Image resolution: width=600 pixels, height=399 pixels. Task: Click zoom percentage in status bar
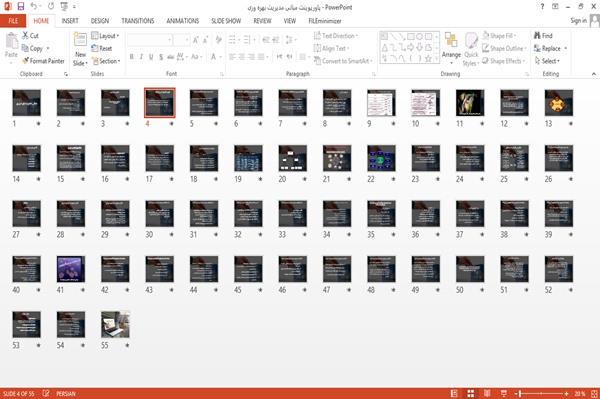point(580,393)
